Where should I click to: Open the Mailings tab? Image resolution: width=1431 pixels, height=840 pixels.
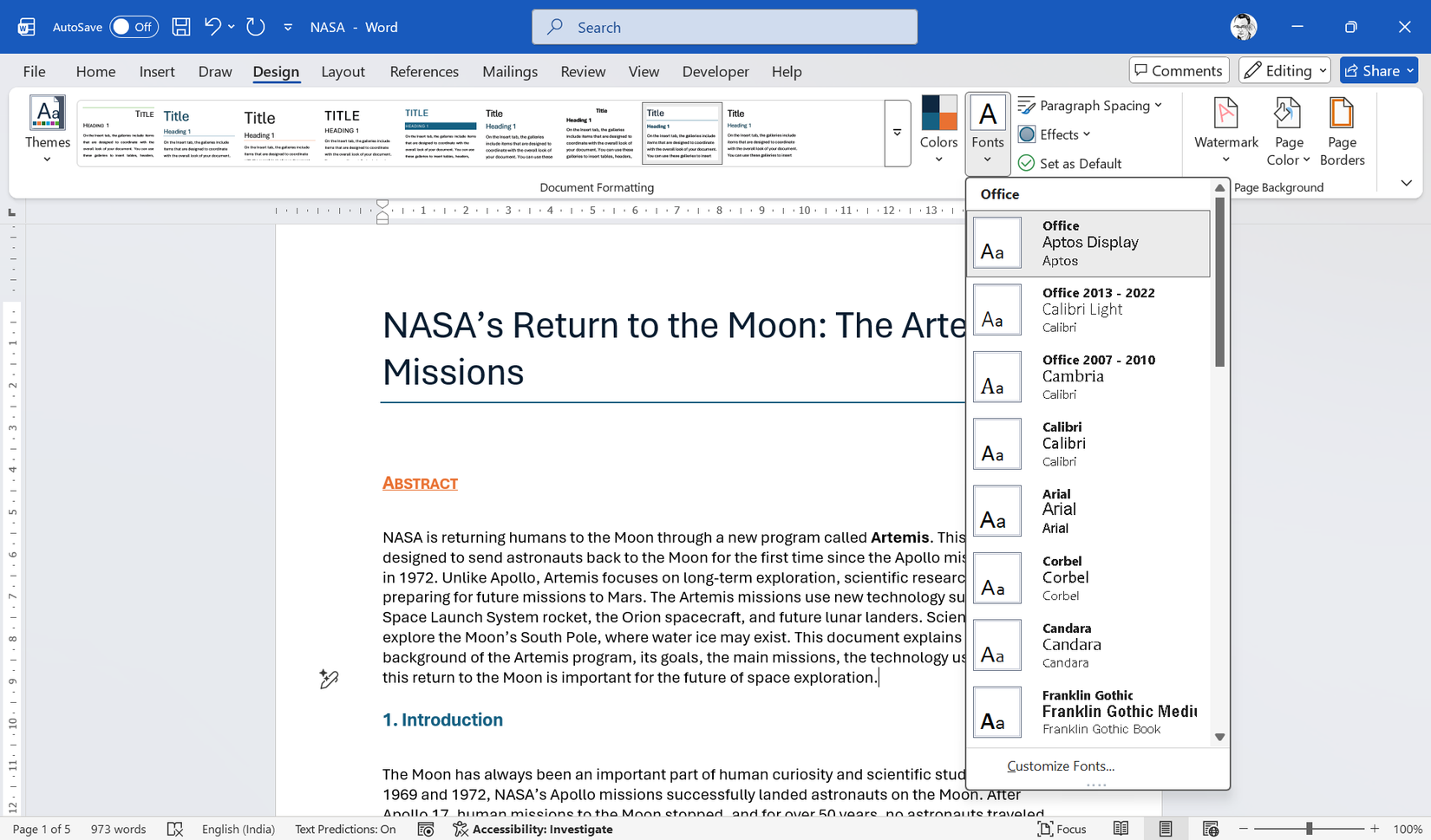[509, 71]
